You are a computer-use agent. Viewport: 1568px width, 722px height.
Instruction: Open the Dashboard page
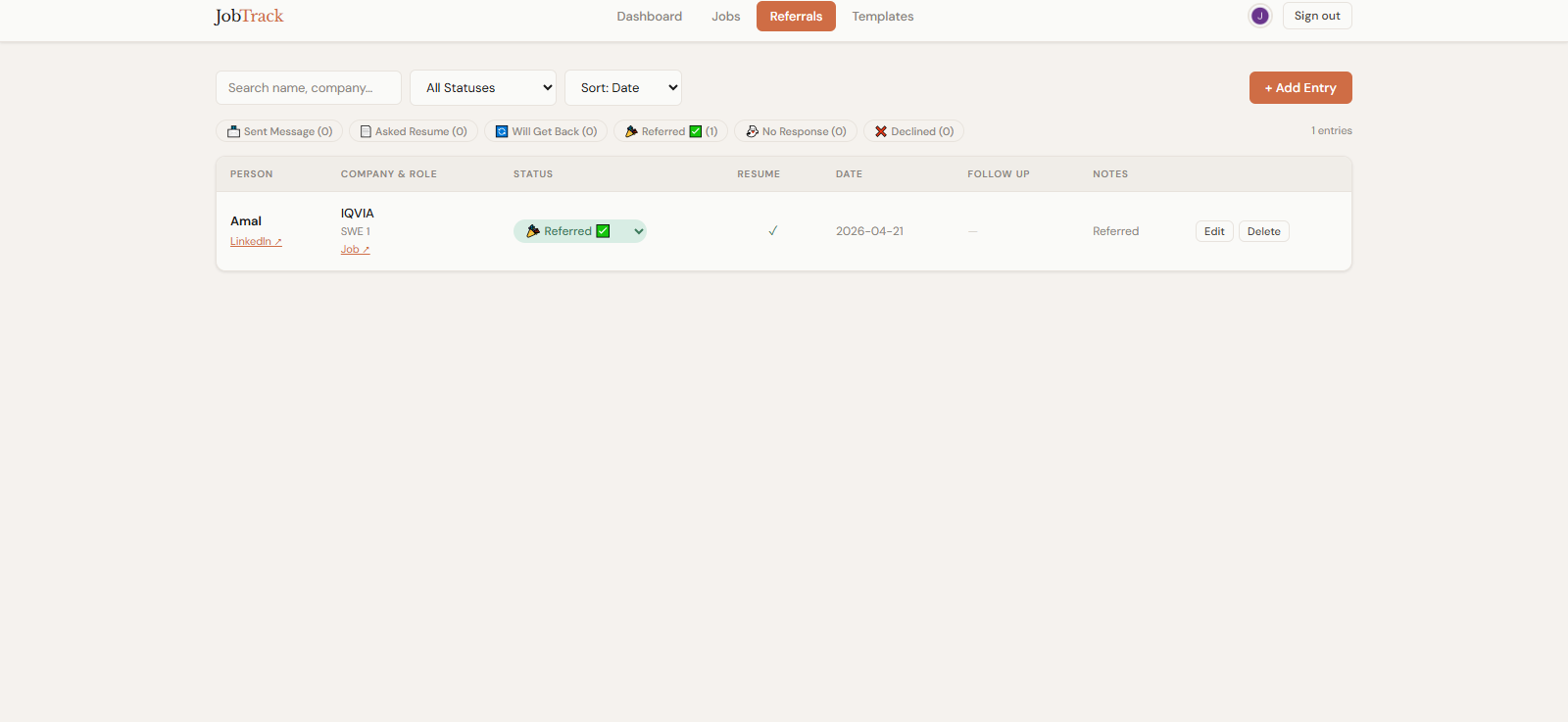click(649, 17)
